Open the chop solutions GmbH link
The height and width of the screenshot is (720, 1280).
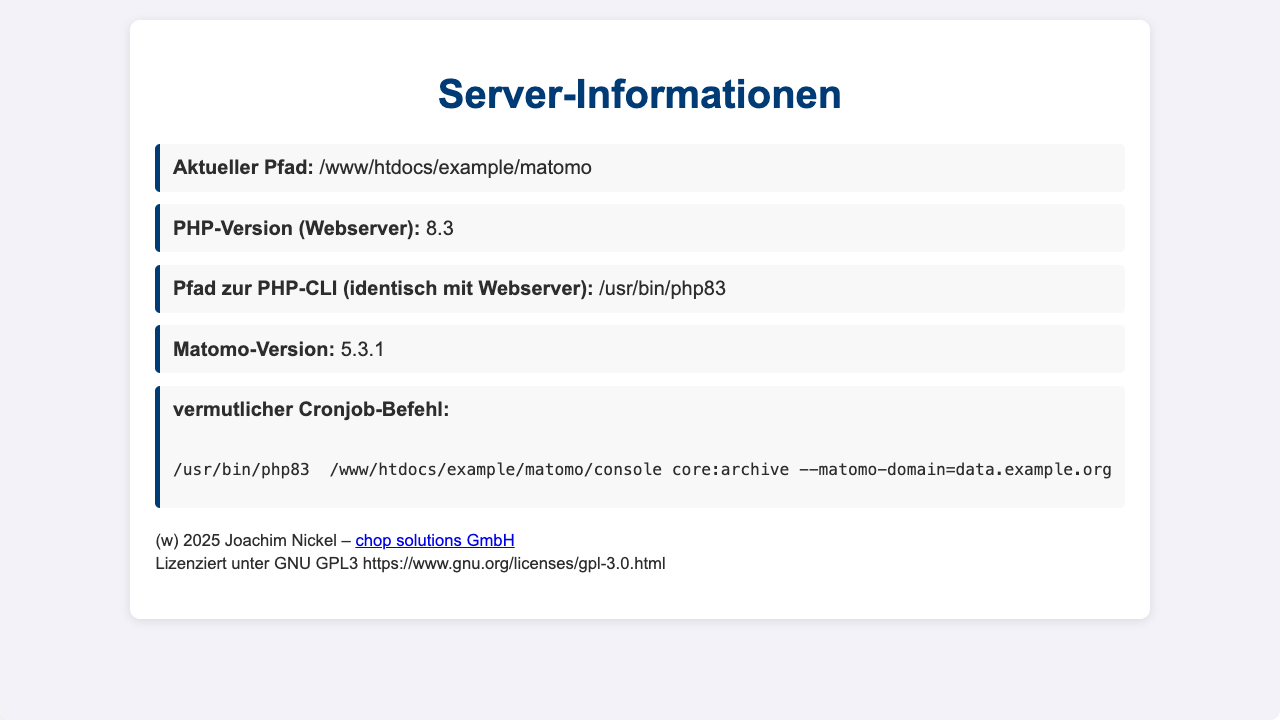435,540
